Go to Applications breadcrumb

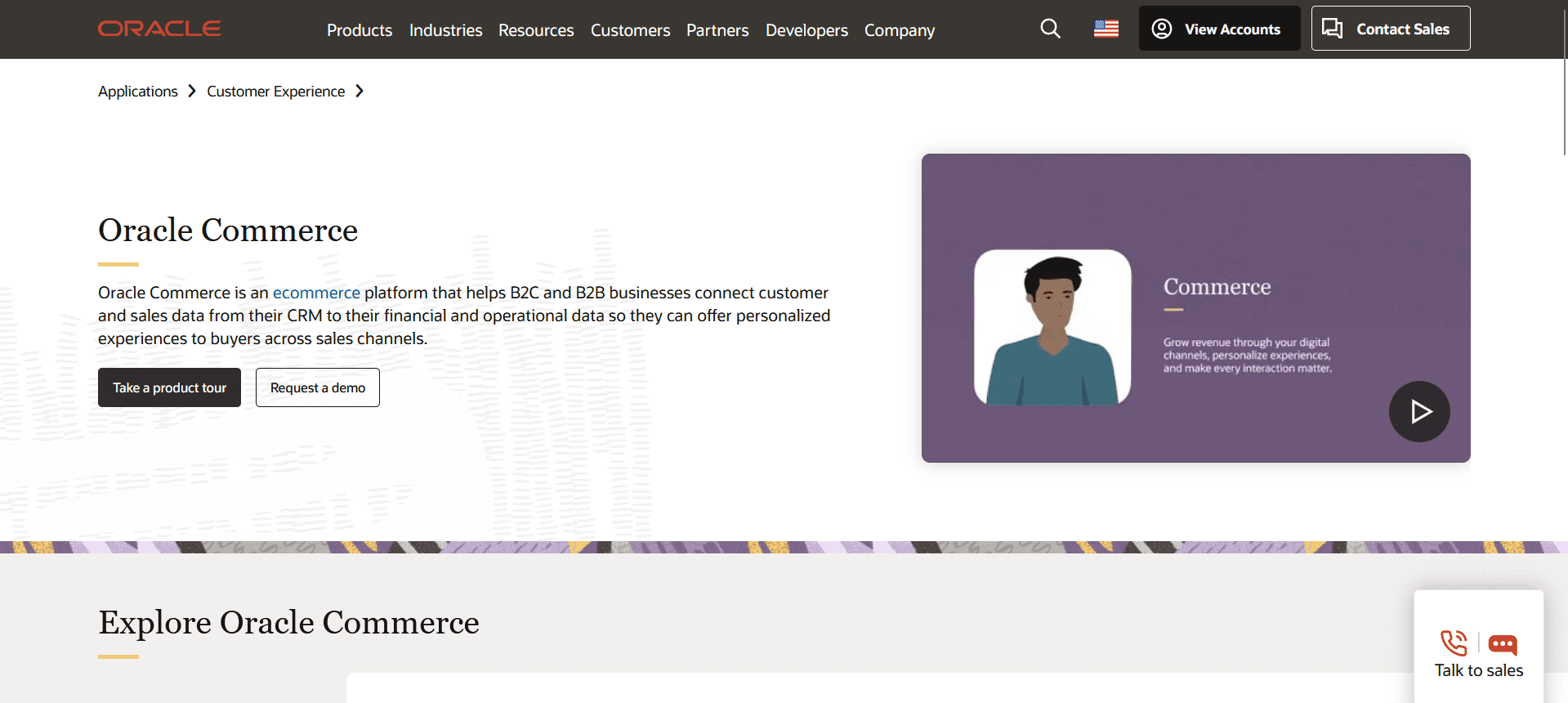point(138,92)
